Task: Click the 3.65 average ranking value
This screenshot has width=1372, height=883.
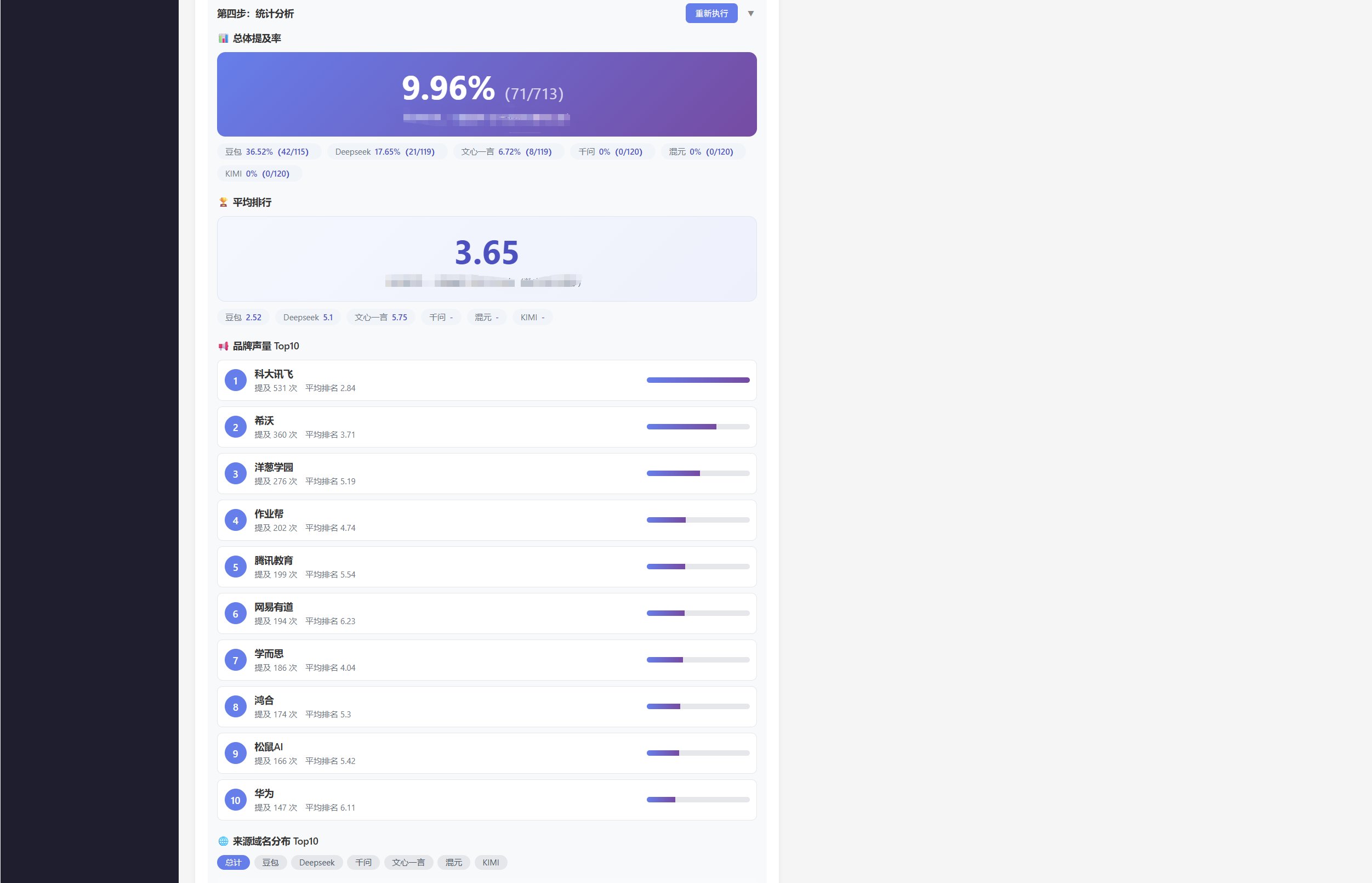Action: 487,252
